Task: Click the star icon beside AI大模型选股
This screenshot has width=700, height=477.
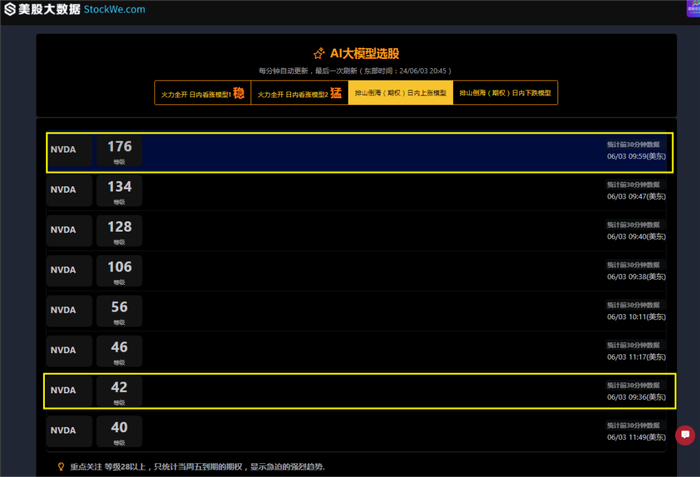Action: coord(319,54)
